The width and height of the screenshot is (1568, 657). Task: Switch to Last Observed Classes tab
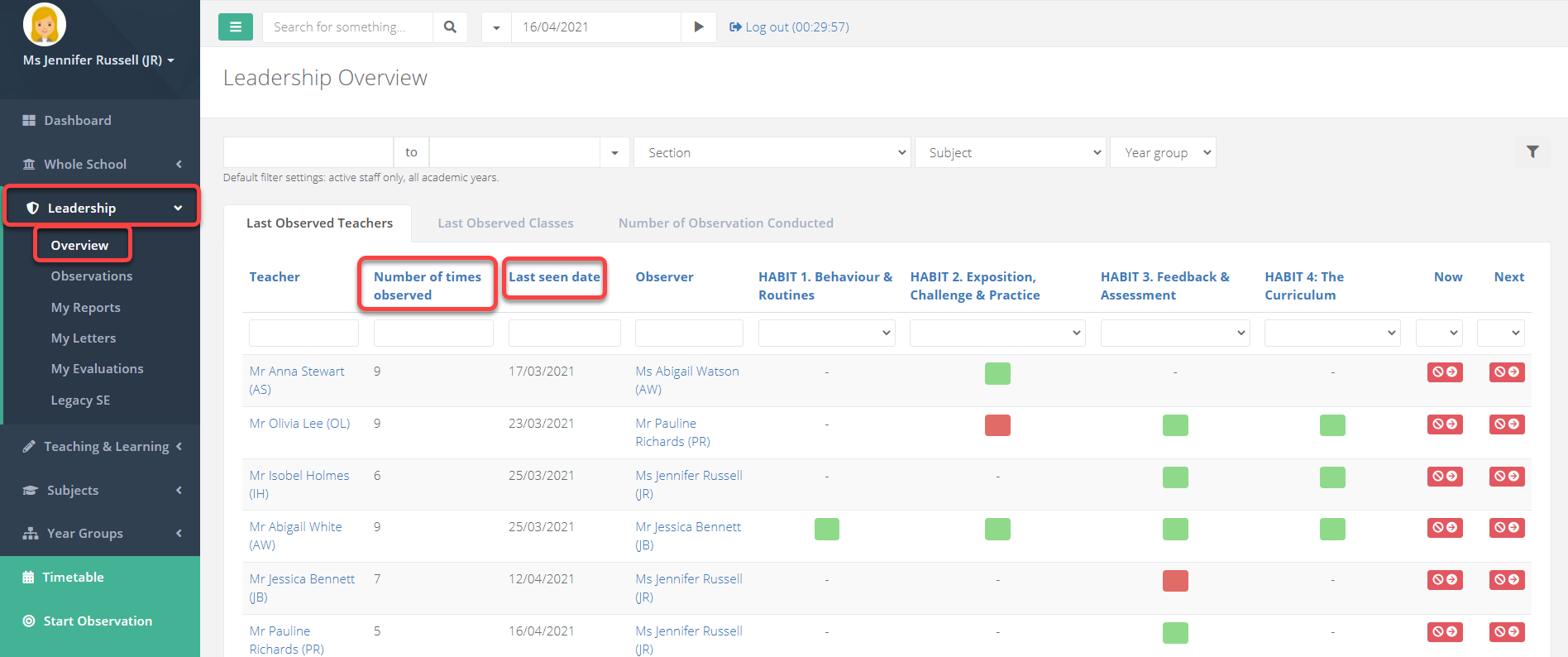pos(505,223)
